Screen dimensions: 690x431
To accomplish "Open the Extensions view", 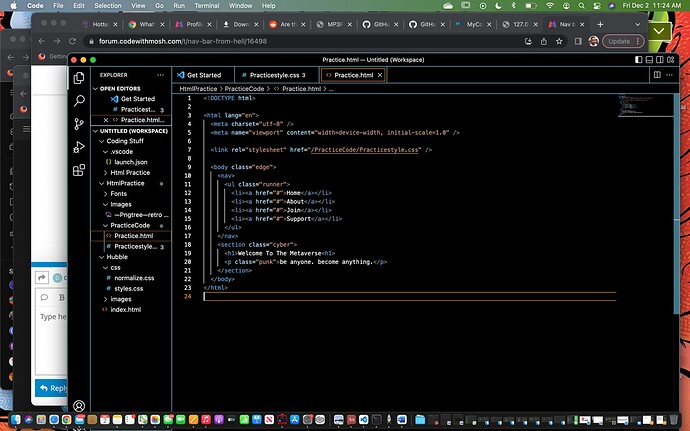I will click(x=79, y=170).
